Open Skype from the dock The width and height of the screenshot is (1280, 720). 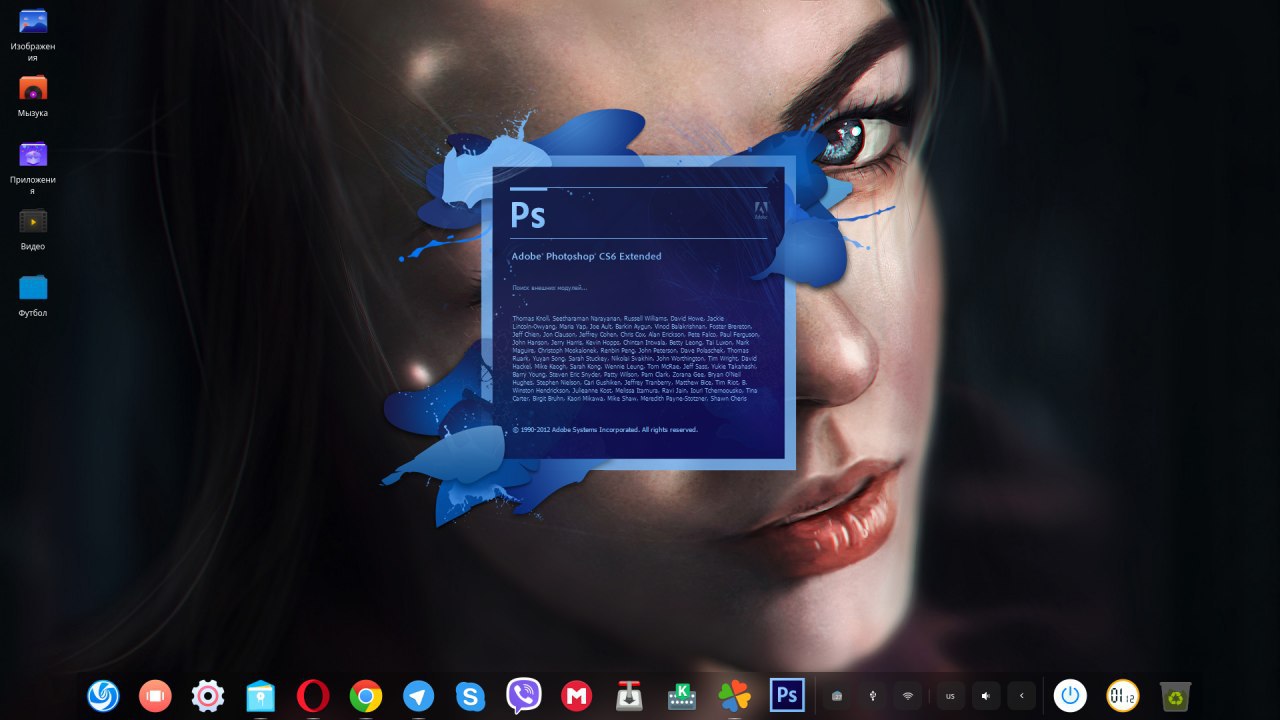471,695
